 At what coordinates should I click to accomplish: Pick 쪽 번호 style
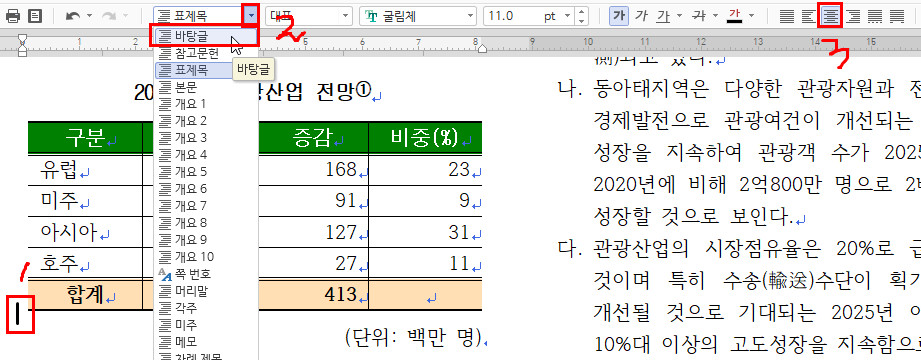205,274
